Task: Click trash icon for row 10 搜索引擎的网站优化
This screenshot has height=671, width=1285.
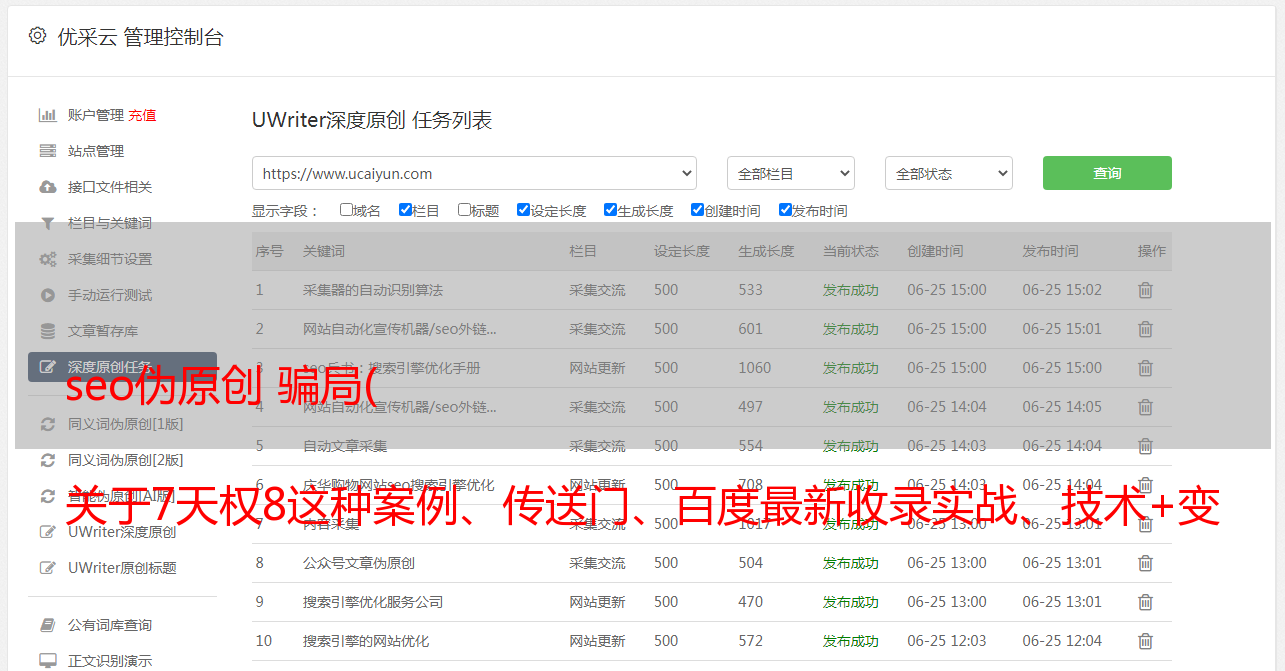Action: (1145, 641)
